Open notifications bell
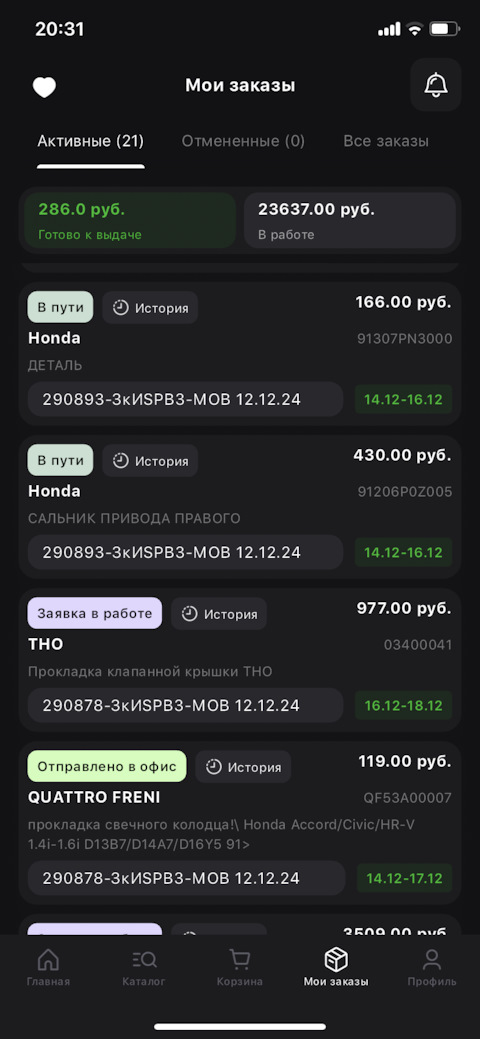 pyautogui.click(x=436, y=85)
